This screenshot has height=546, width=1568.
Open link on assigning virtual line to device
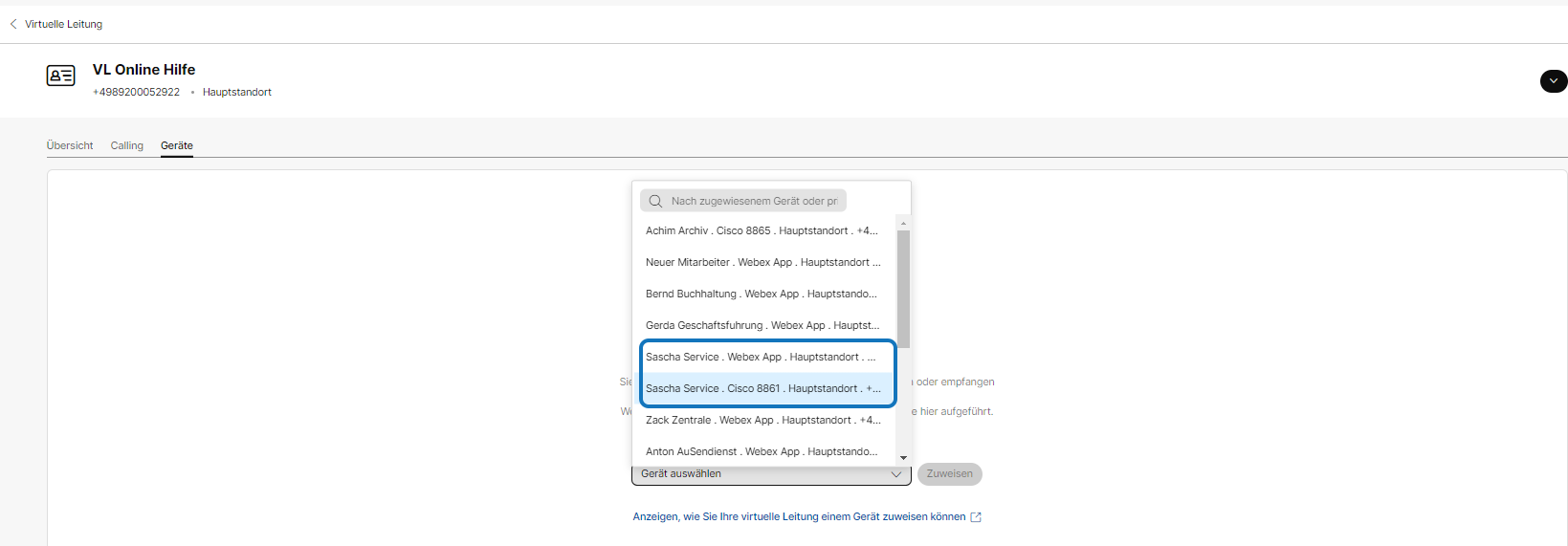click(799, 517)
